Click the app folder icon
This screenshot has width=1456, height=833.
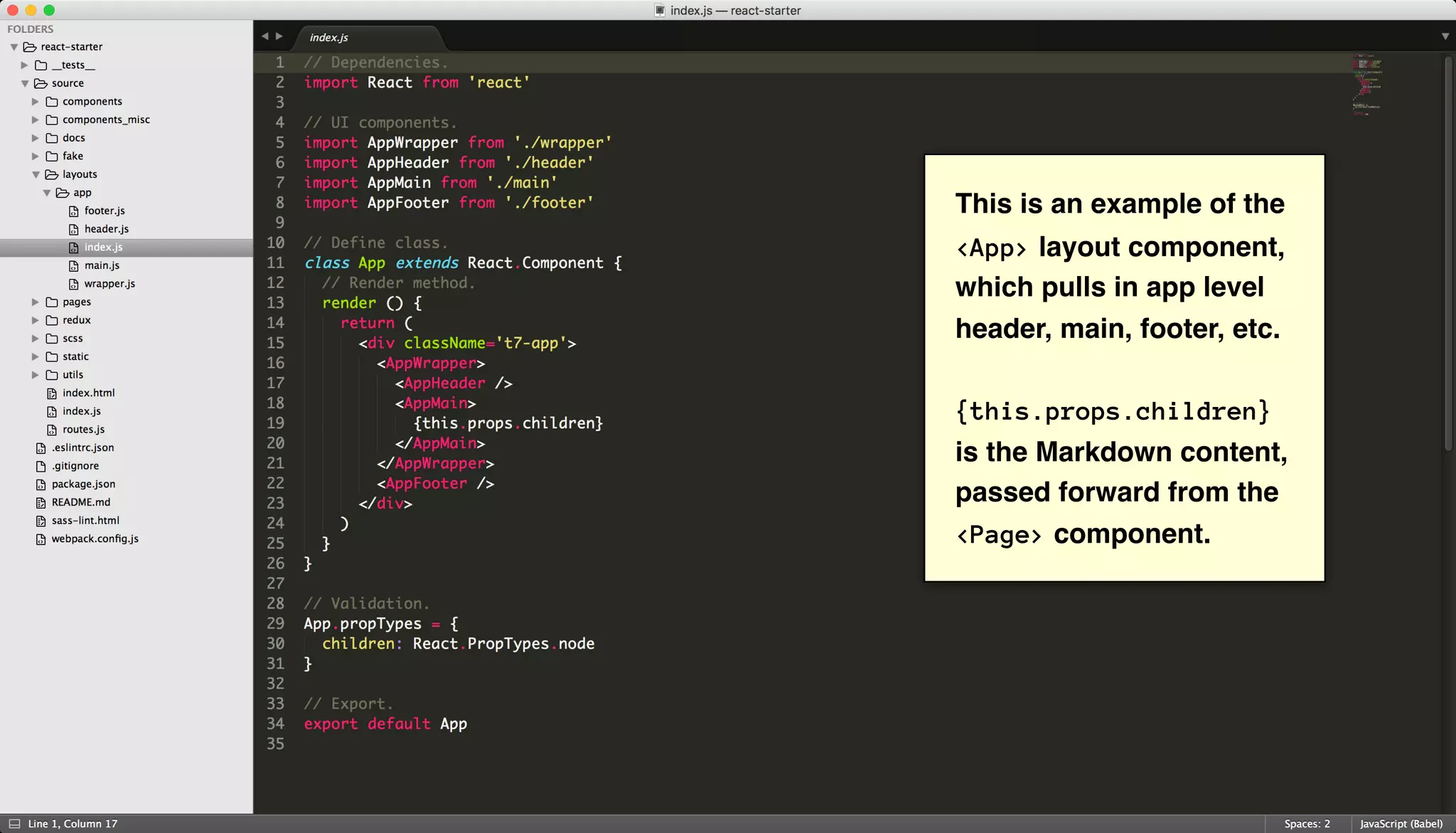pos(63,193)
